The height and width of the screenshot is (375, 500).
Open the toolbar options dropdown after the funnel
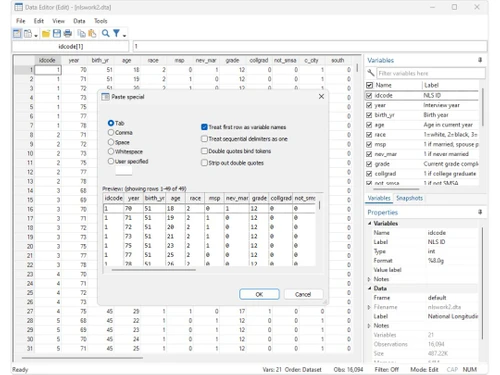click(x=124, y=35)
